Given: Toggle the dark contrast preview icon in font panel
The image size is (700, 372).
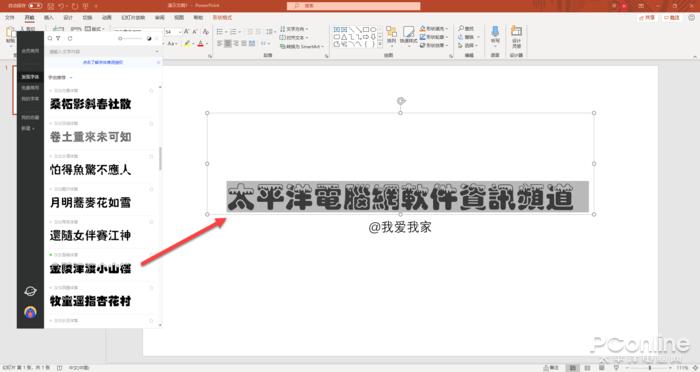Looking at the screenshot, I should (149, 38).
